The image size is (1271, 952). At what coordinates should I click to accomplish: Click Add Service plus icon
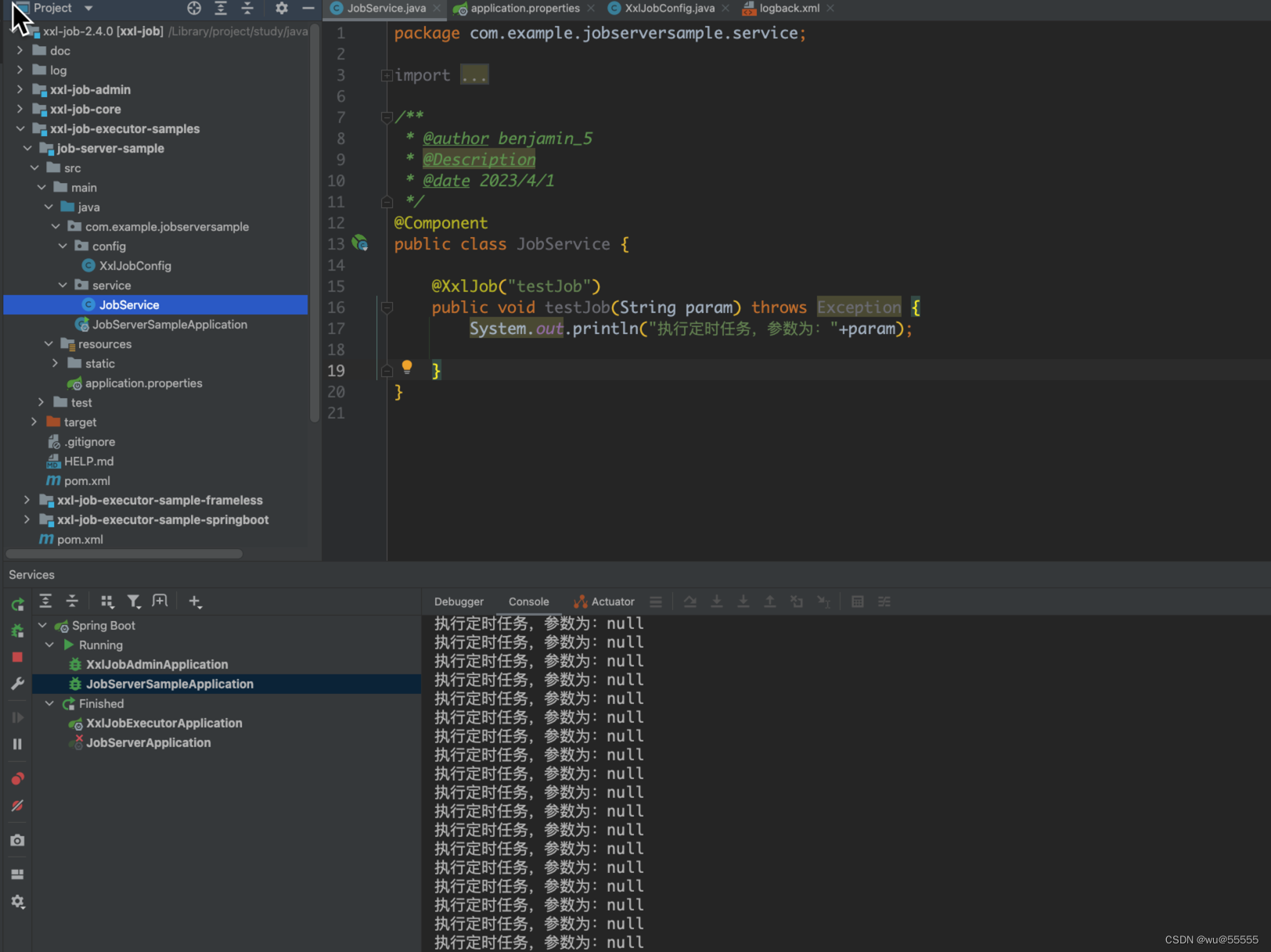click(195, 601)
